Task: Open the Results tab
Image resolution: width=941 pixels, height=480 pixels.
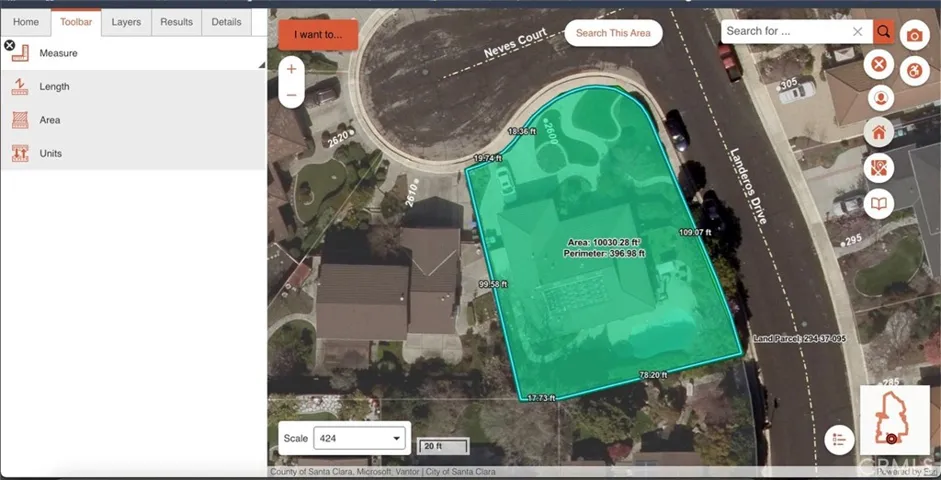Action: click(x=176, y=22)
